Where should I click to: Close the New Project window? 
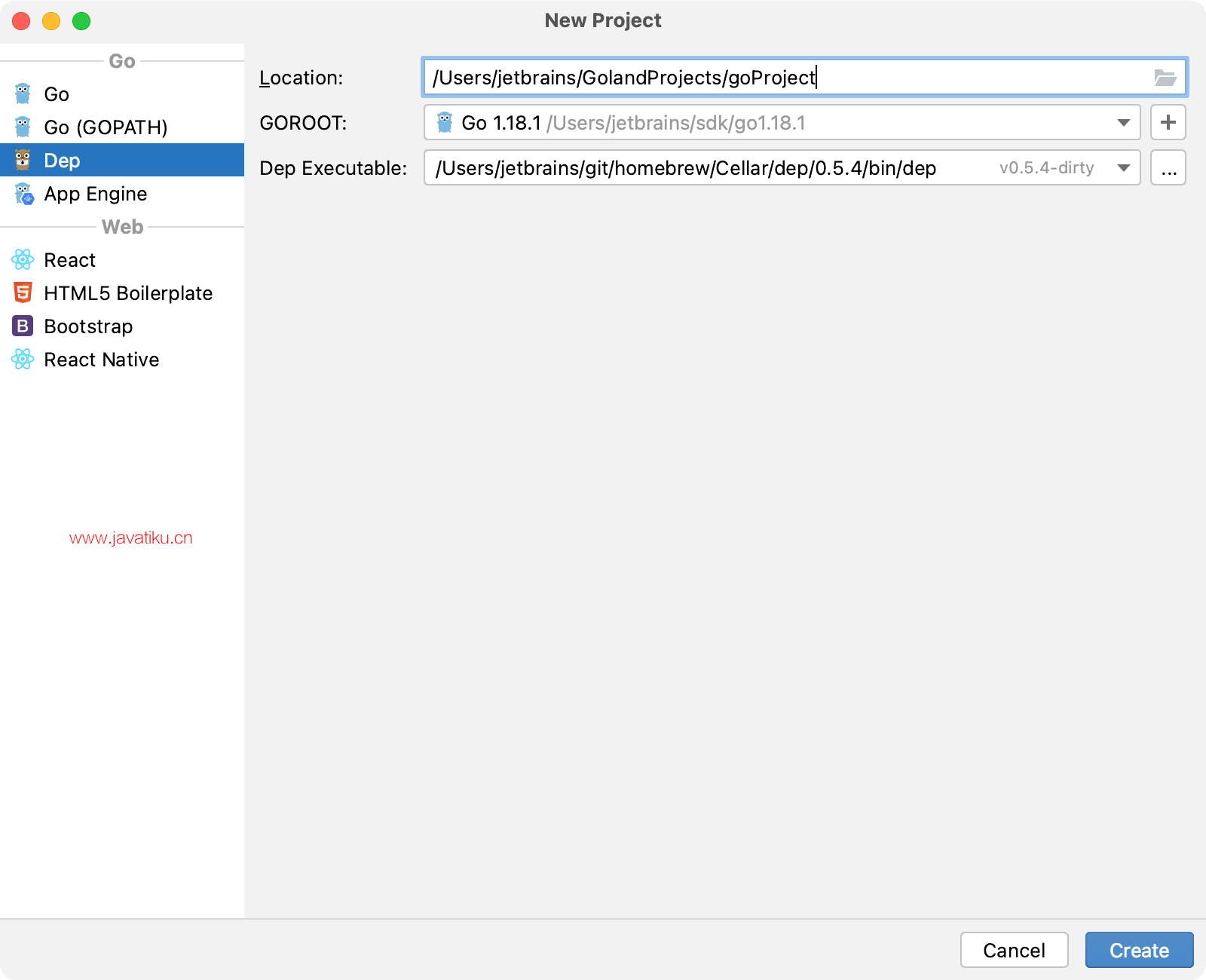pos(21,21)
